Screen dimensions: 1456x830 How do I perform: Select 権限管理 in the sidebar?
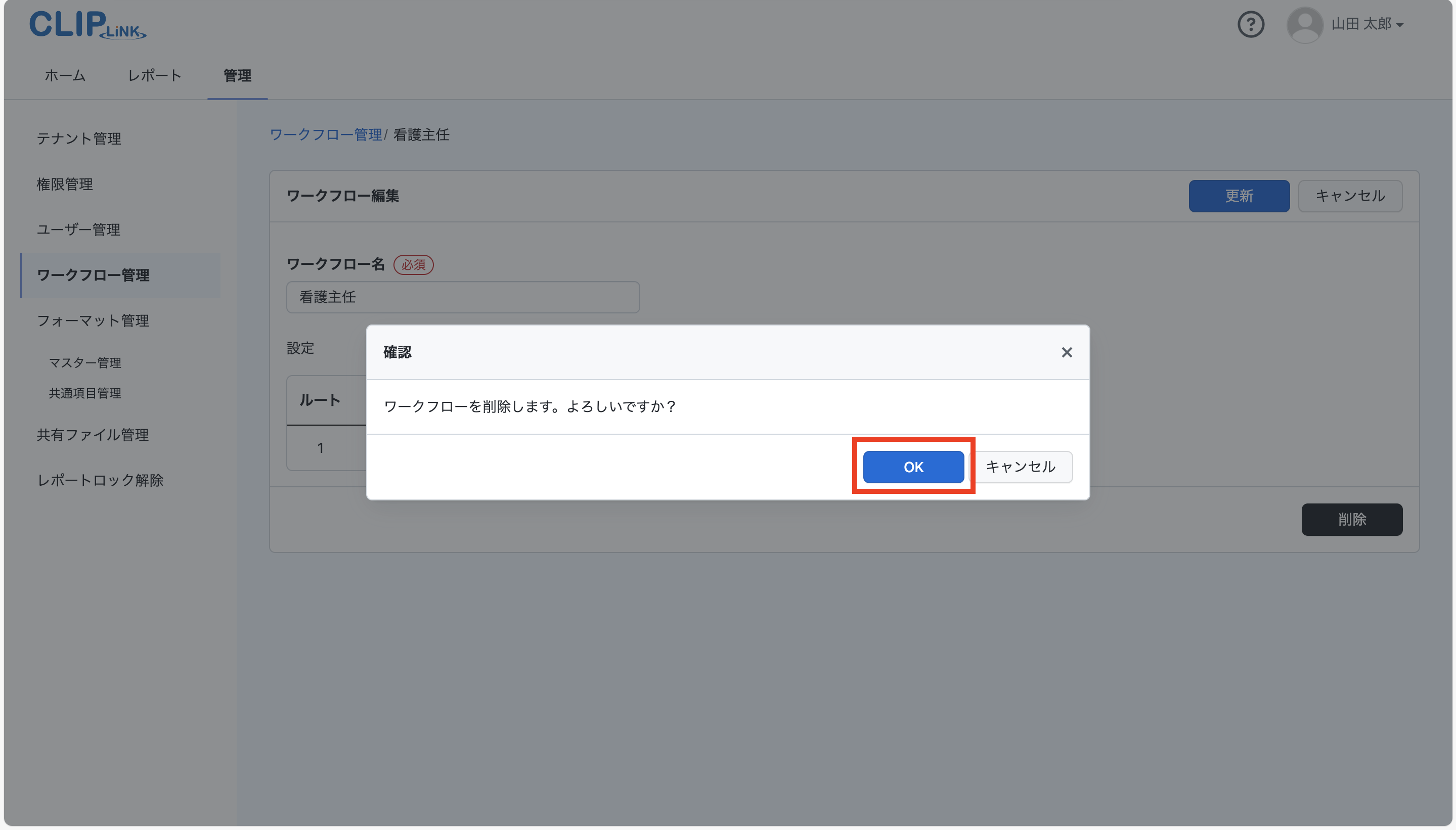(64, 183)
